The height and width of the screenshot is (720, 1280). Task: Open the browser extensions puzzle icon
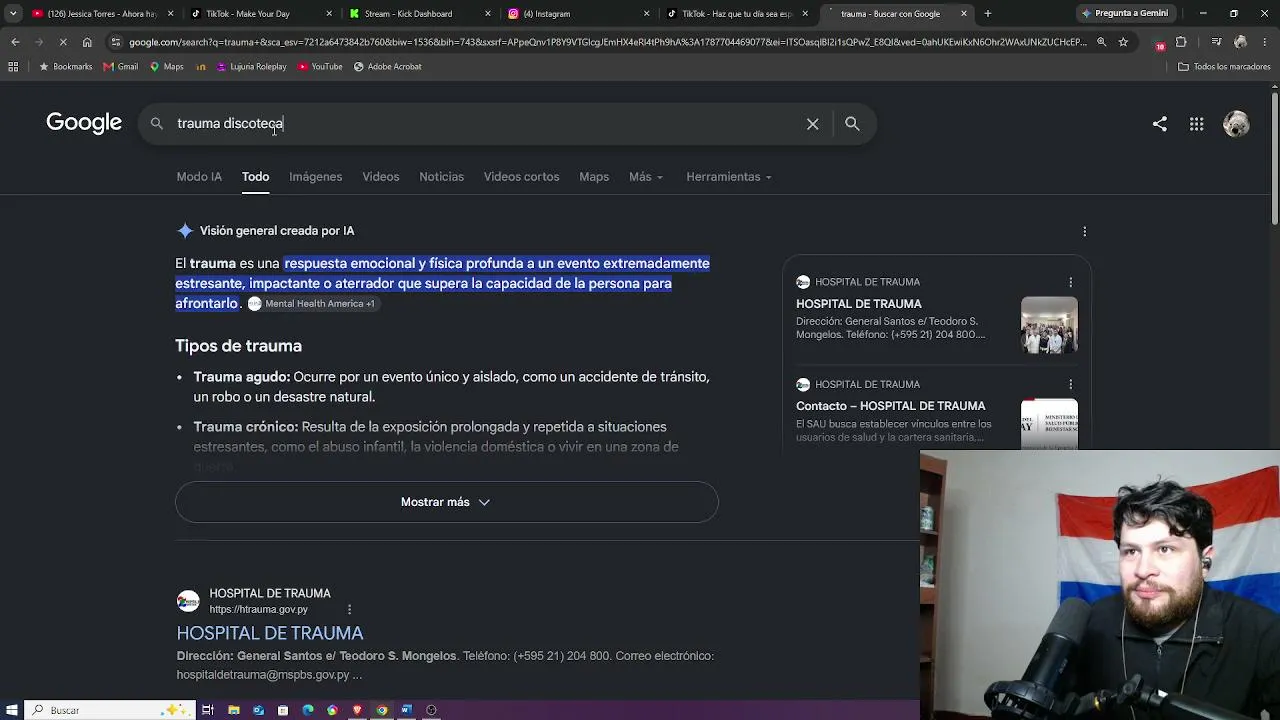click(1181, 42)
